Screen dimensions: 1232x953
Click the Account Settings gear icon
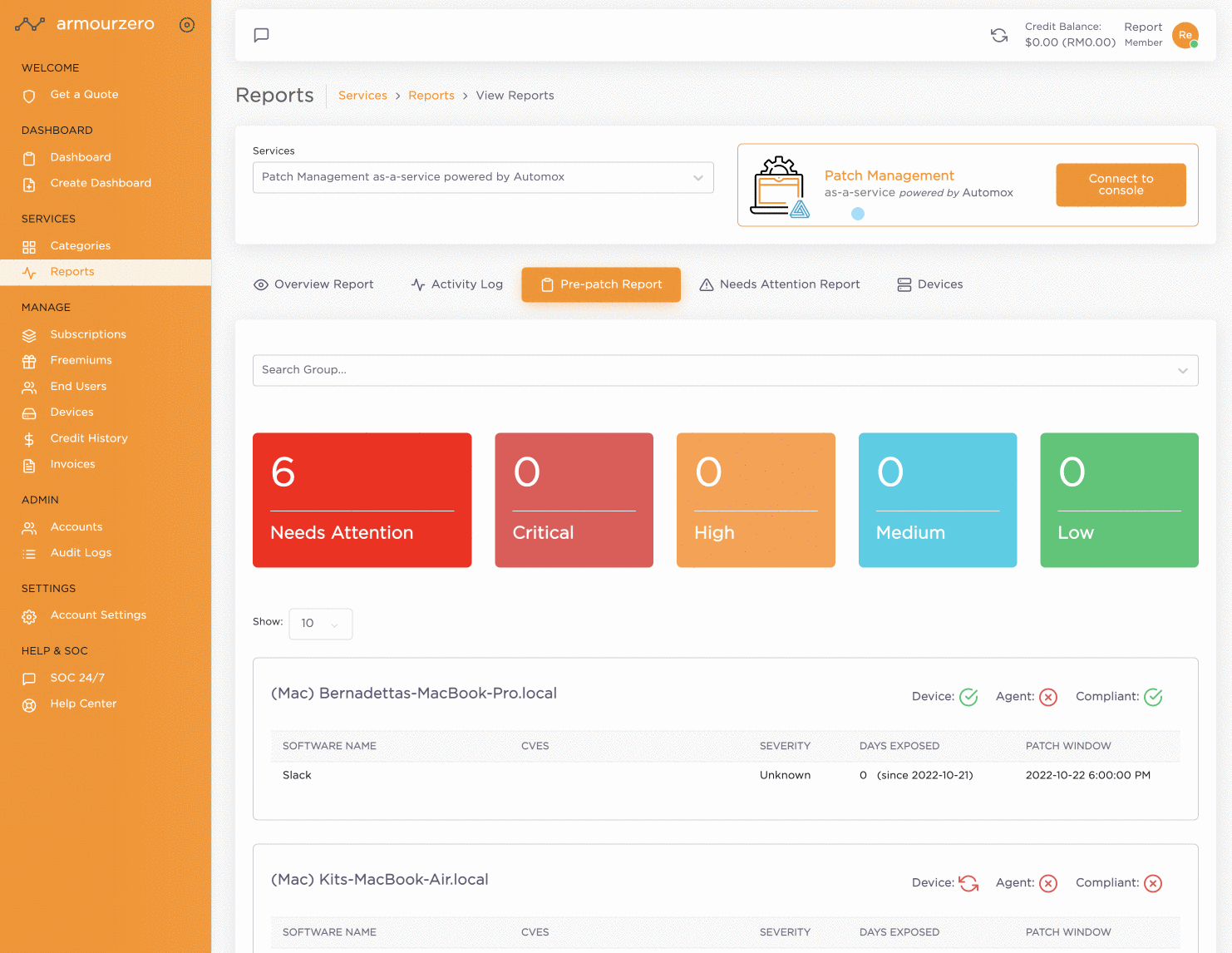tap(29, 616)
